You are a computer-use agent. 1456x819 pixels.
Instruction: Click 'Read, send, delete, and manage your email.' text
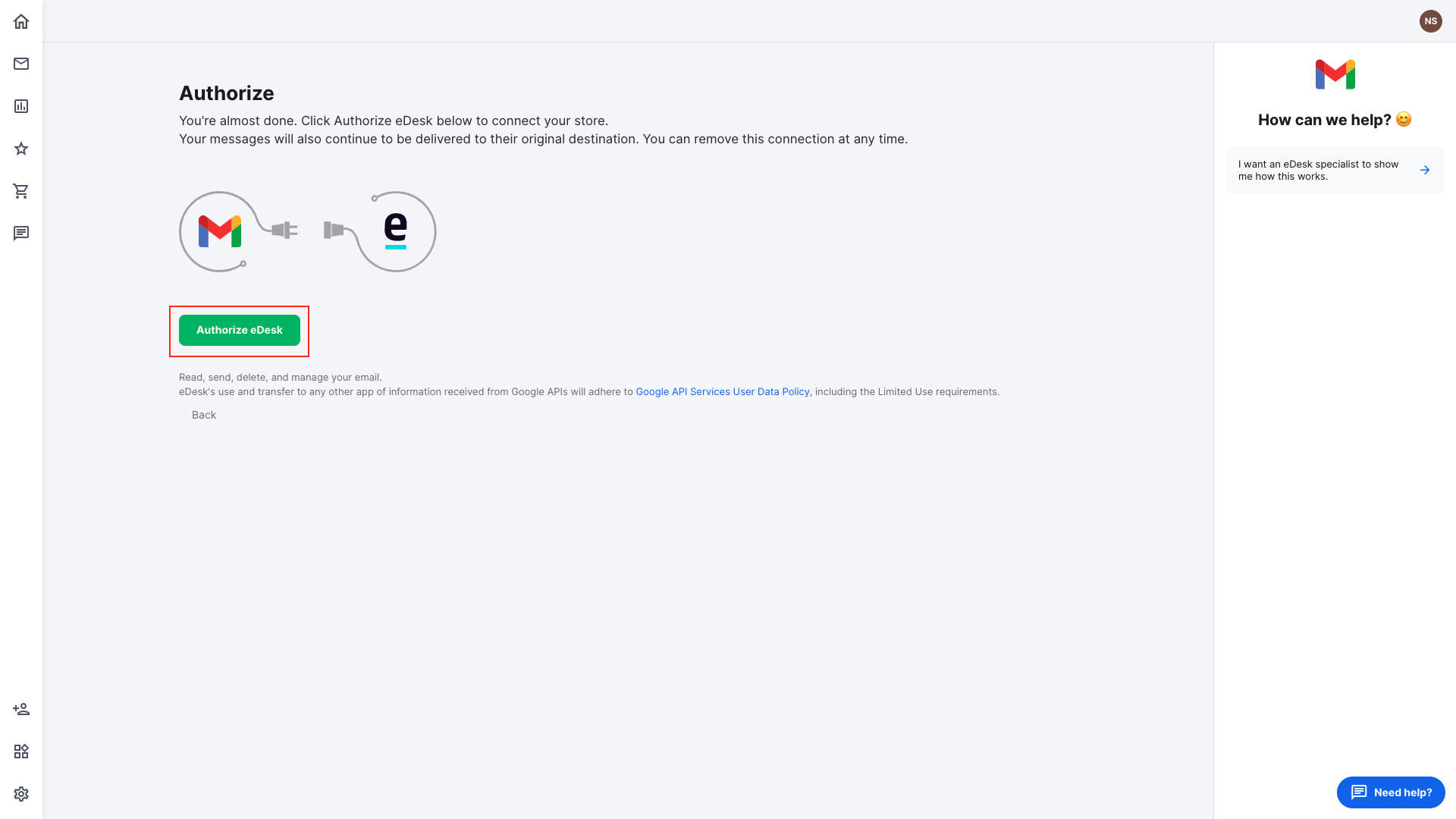(281, 378)
